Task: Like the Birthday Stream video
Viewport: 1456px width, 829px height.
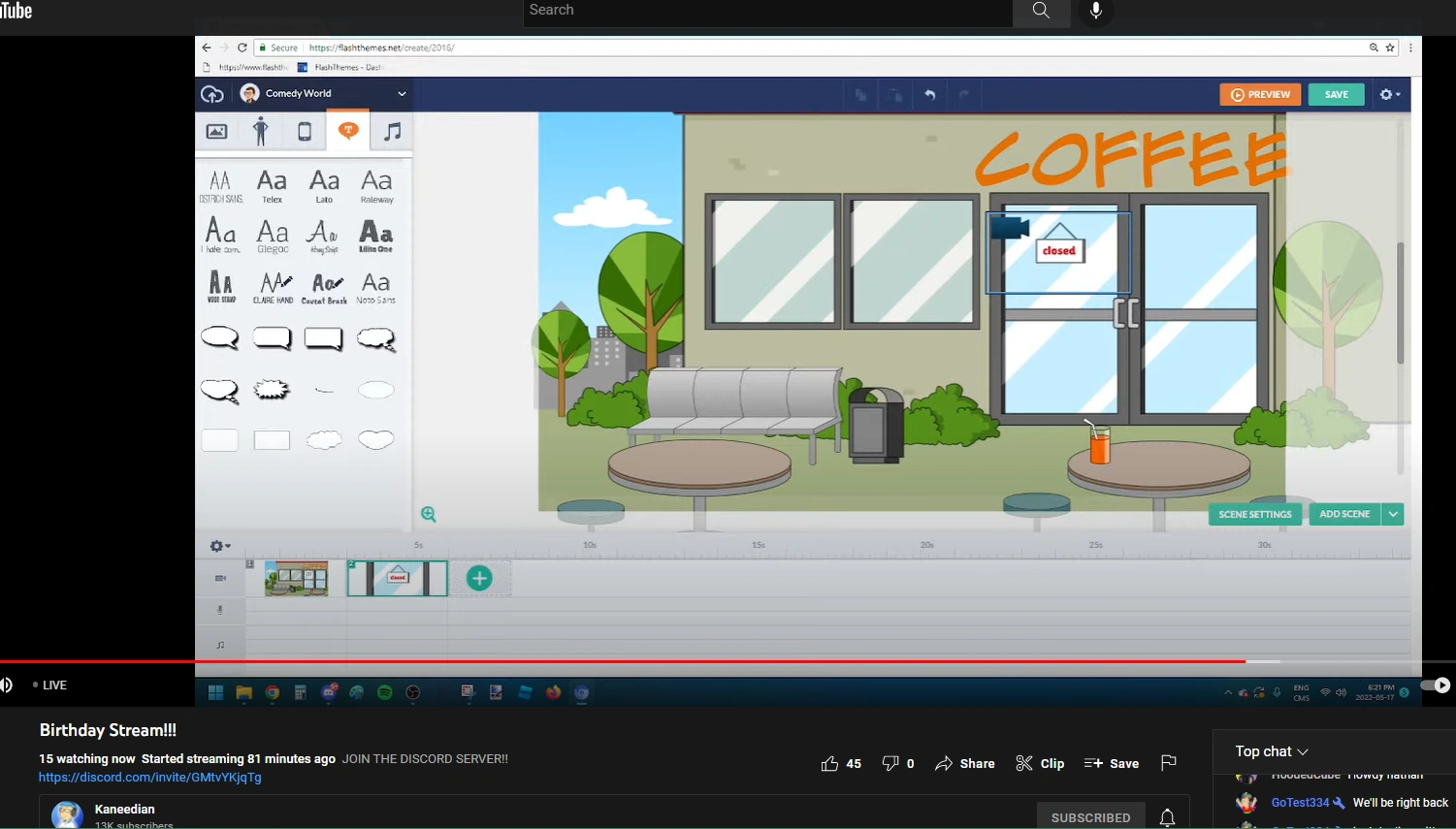Action: pos(841,764)
